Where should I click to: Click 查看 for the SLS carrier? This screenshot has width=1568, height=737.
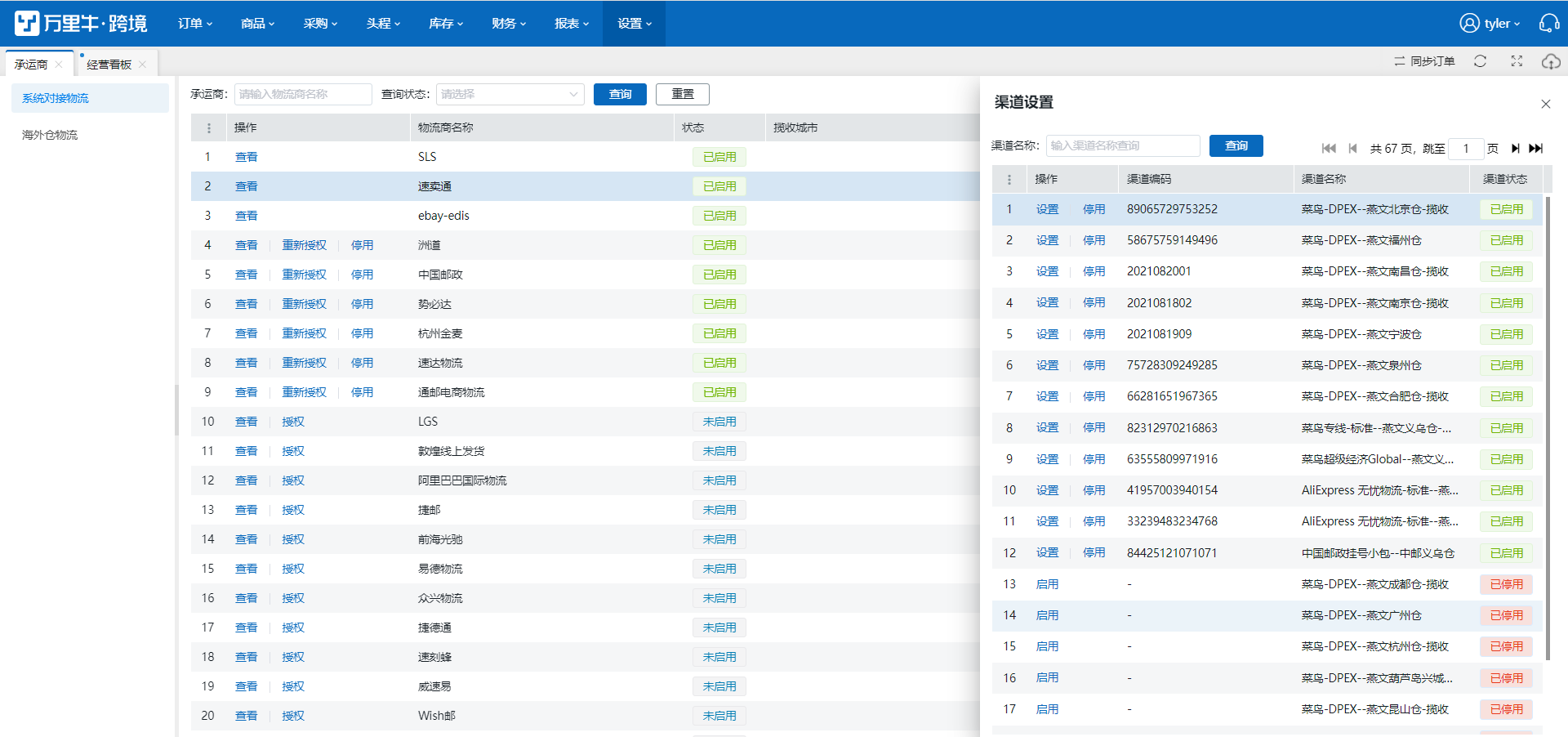246,157
